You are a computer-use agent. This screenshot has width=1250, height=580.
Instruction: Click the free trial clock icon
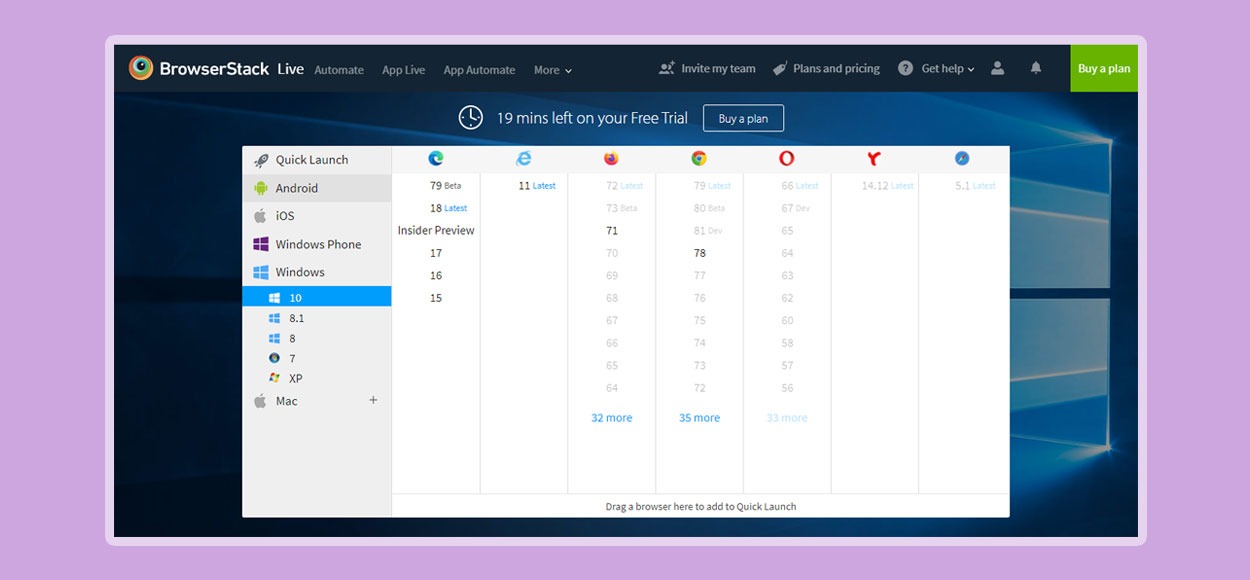coord(471,118)
